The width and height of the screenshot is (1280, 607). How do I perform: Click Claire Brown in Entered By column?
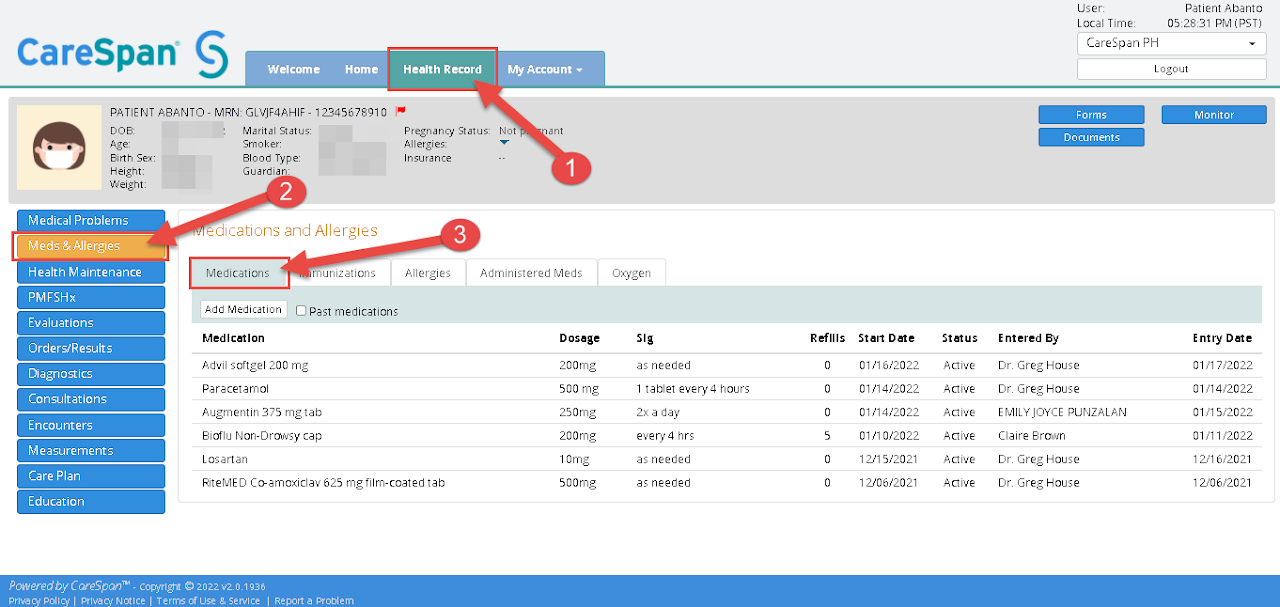[x=1032, y=436]
